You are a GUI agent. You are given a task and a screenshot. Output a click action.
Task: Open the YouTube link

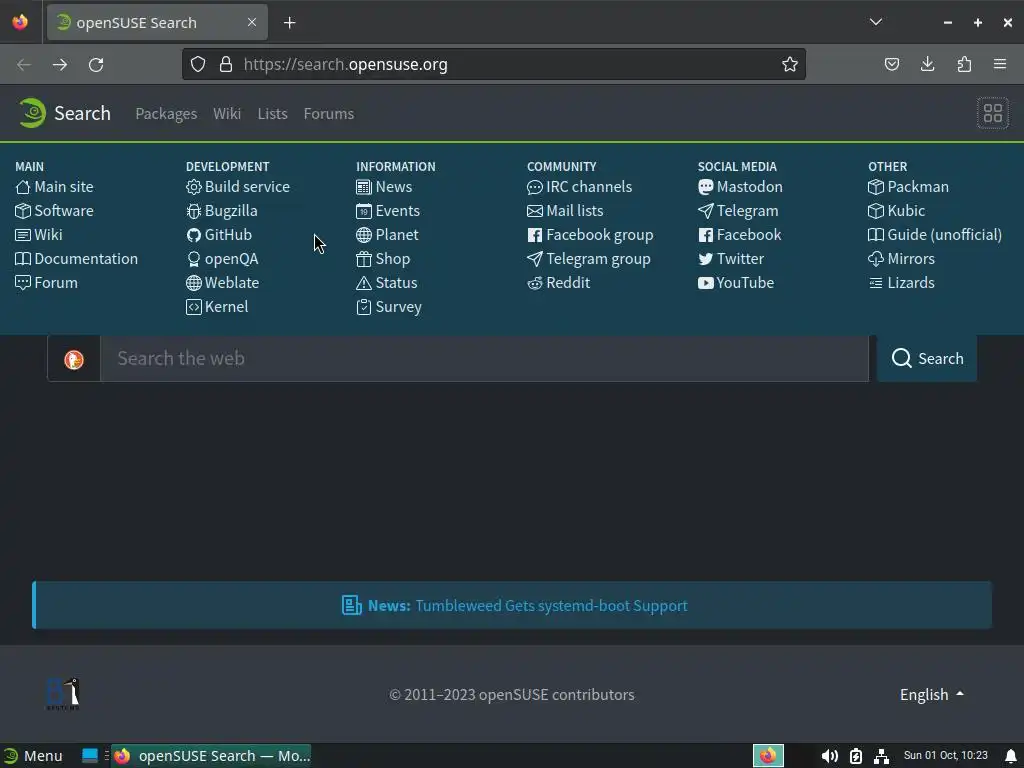pos(736,283)
